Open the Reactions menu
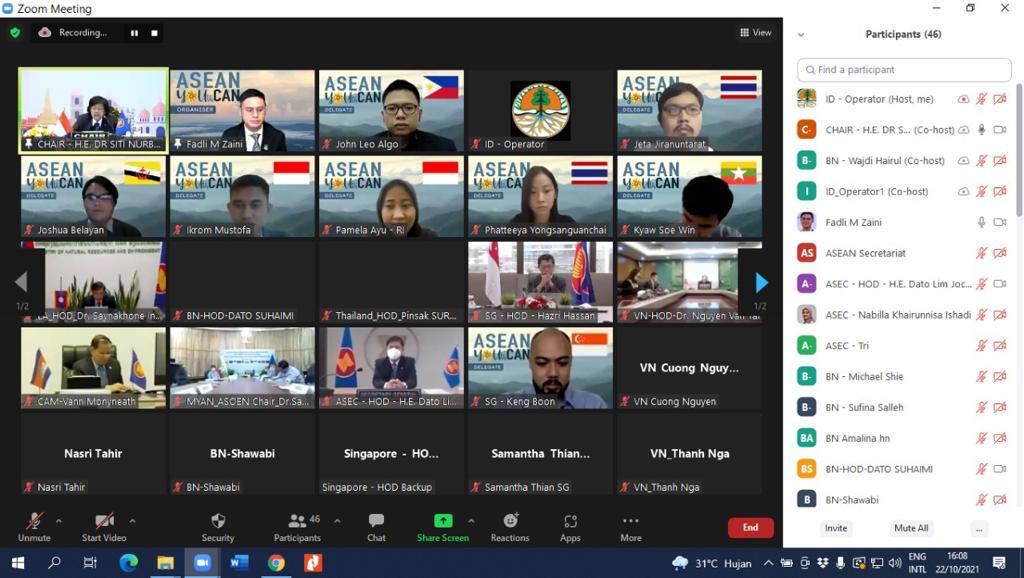1024x578 pixels. pos(510,526)
